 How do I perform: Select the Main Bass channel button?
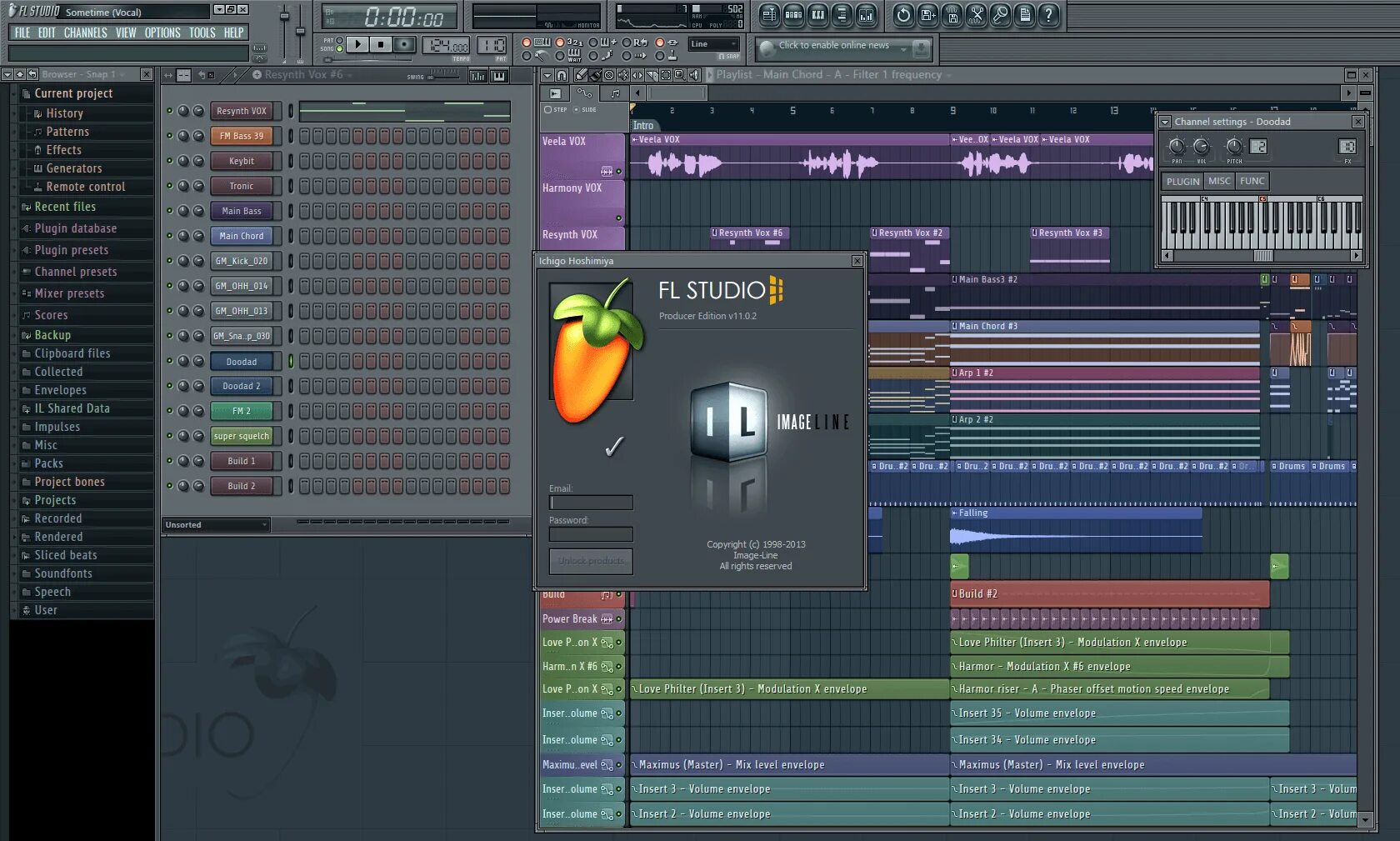(x=242, y=211)
